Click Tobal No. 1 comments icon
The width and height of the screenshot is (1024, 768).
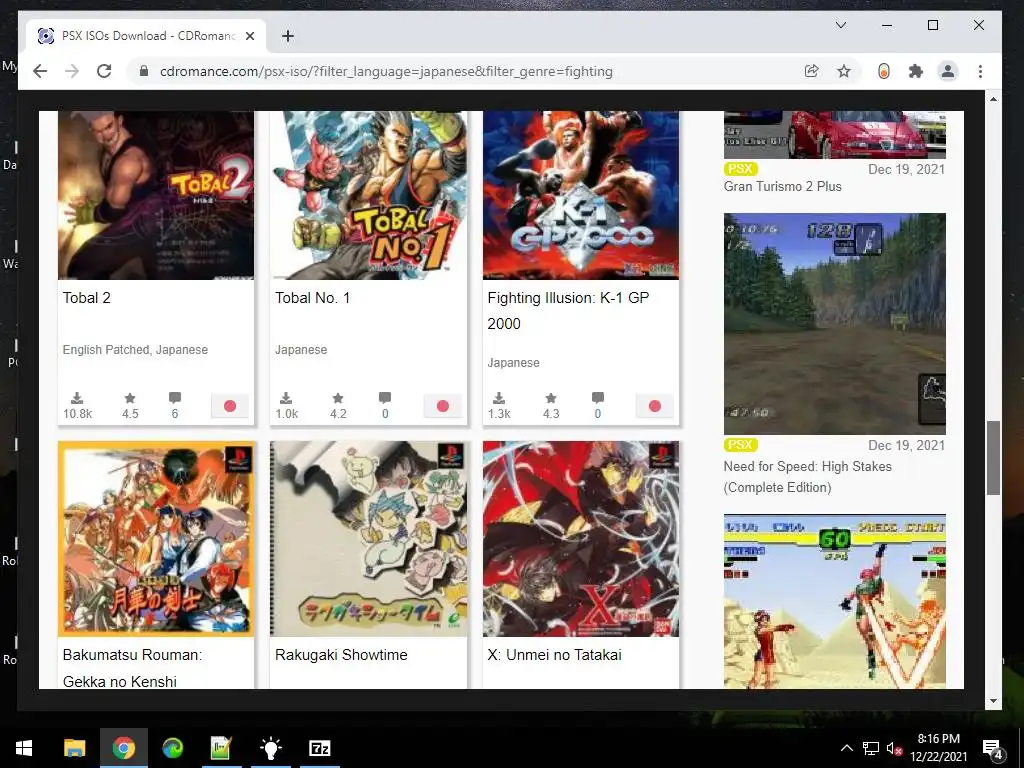tap(385, 398)
